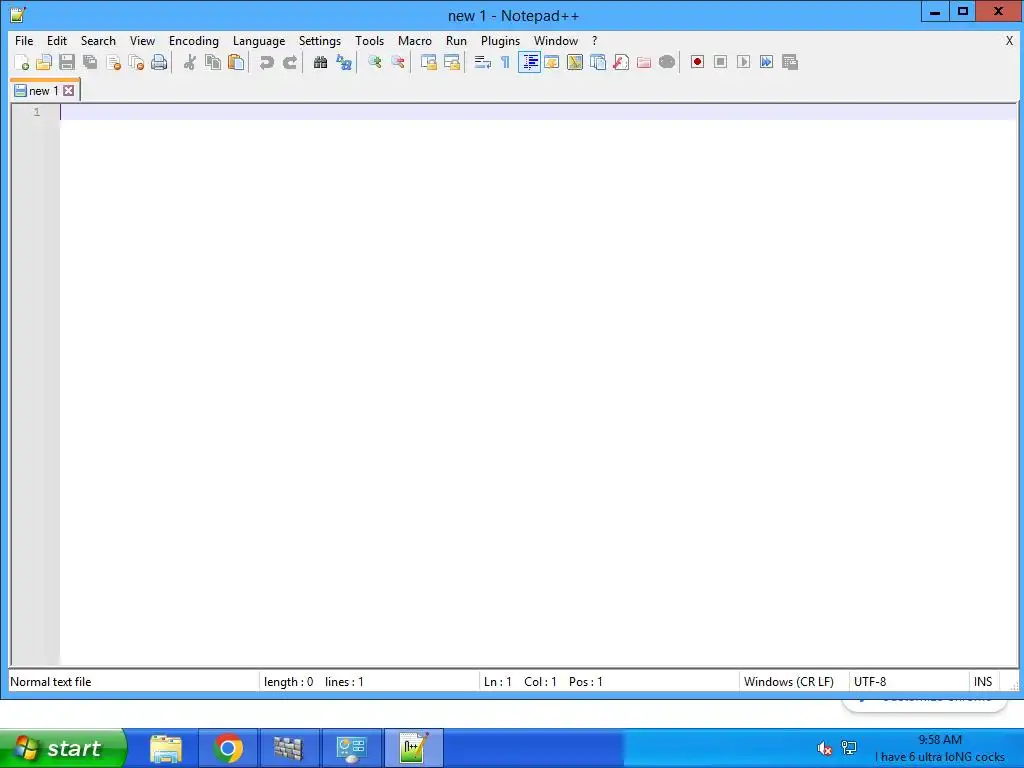
Task: Open the Run menu
Action: pyautogui.click(x=456, y=40)
